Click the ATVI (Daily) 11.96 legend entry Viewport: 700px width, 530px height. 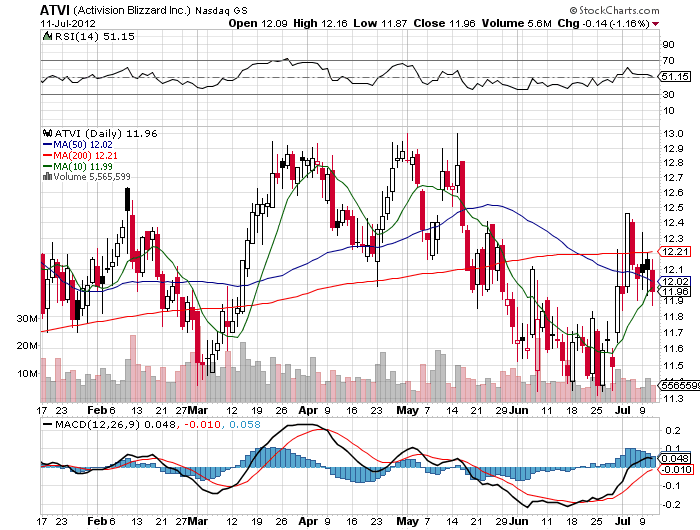106,133
